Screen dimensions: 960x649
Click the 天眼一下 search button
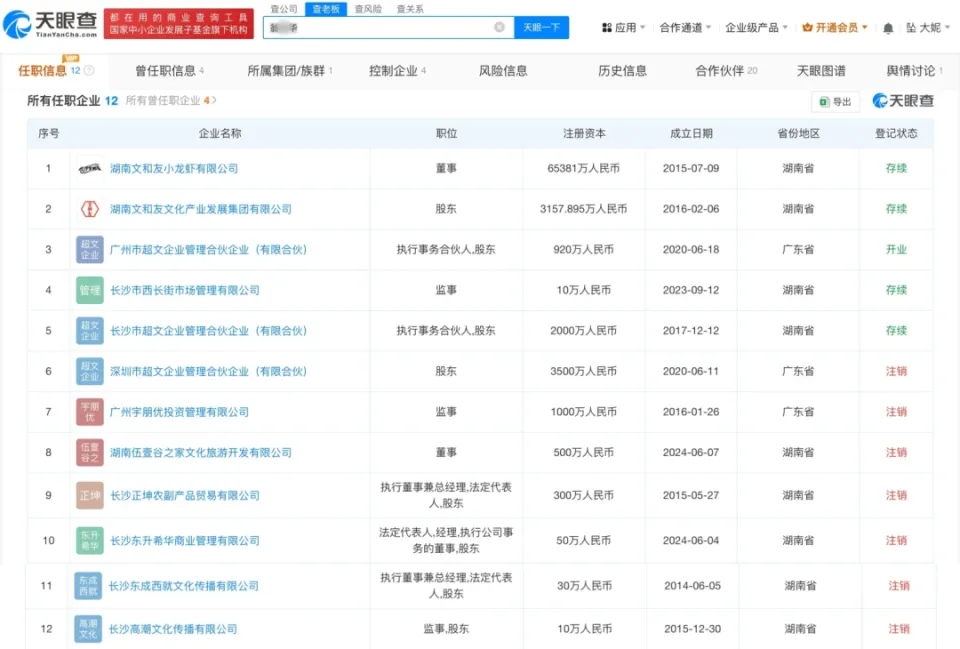point(542,27)
